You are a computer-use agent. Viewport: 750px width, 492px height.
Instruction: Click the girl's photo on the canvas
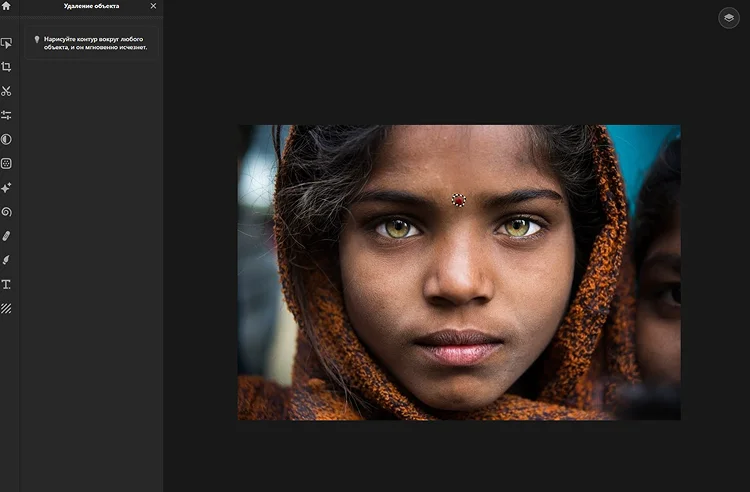coord(459,273)
